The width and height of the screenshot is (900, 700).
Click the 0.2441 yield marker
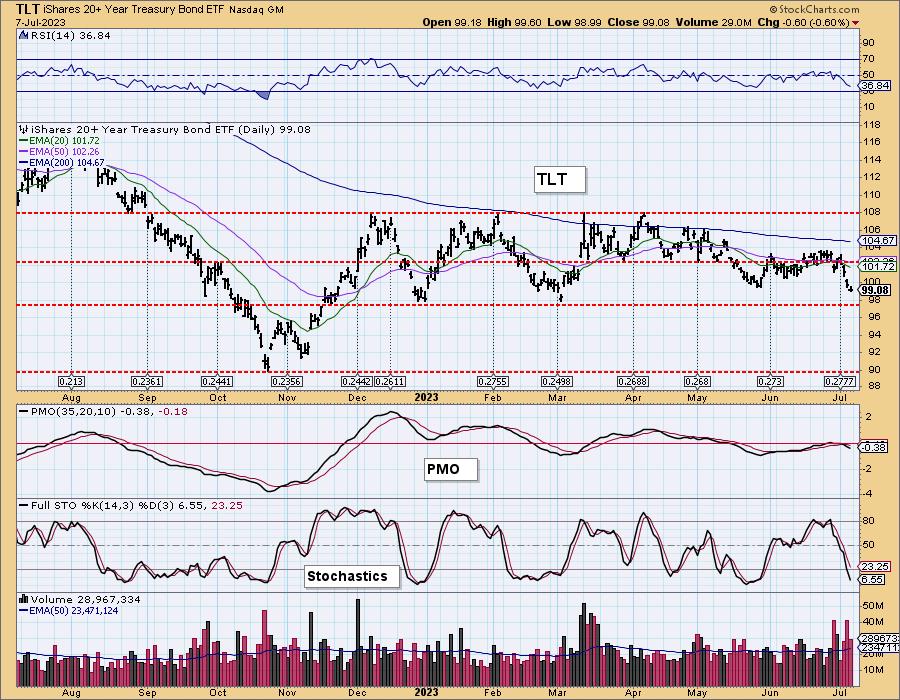pos(217,382)
